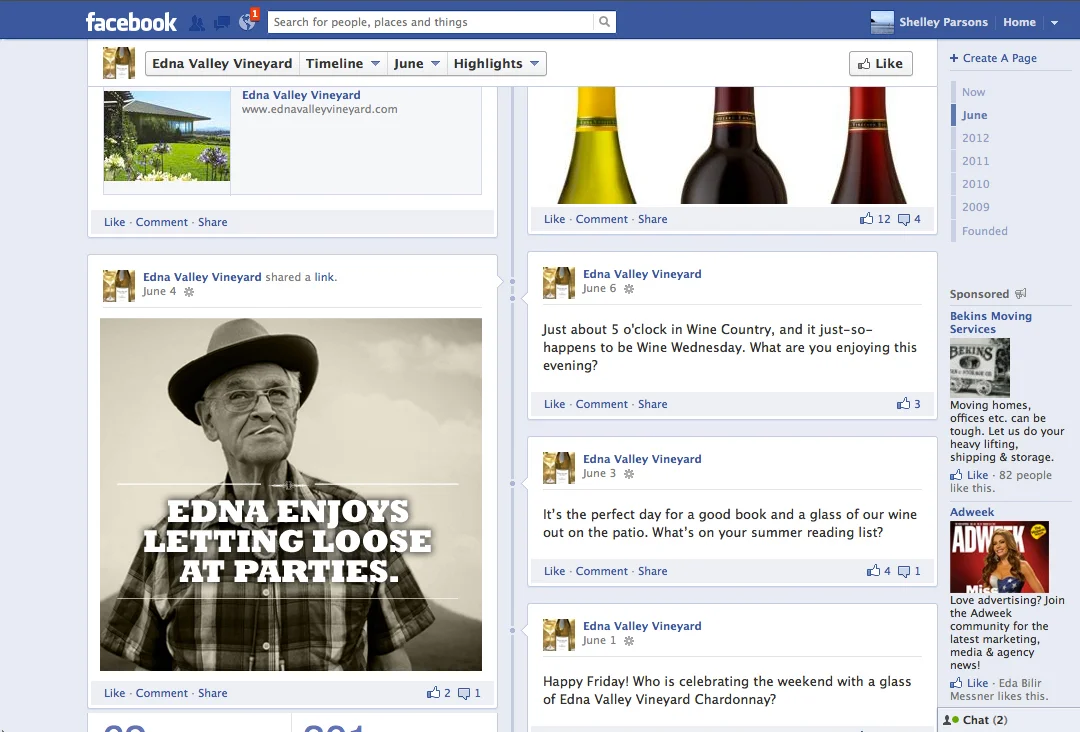Click the likes thumb icon on June 3 post
Screen dimensions: 1080x732
tap(873, 570)
